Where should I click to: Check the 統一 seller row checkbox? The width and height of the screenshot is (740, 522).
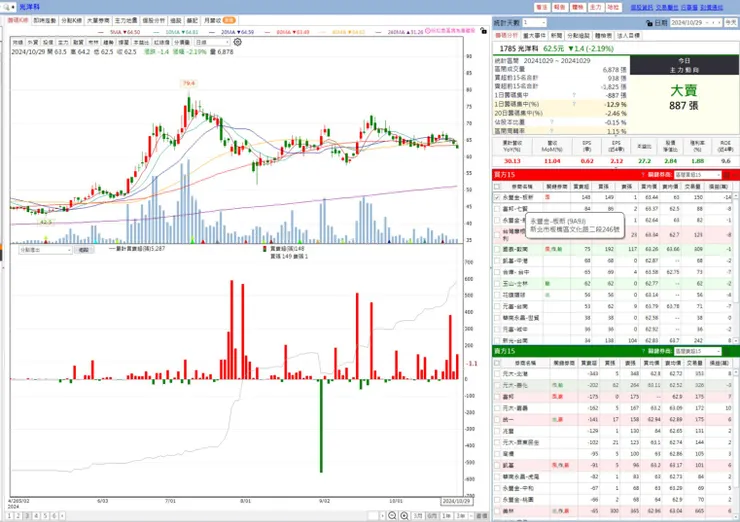[x=497, y=420]
